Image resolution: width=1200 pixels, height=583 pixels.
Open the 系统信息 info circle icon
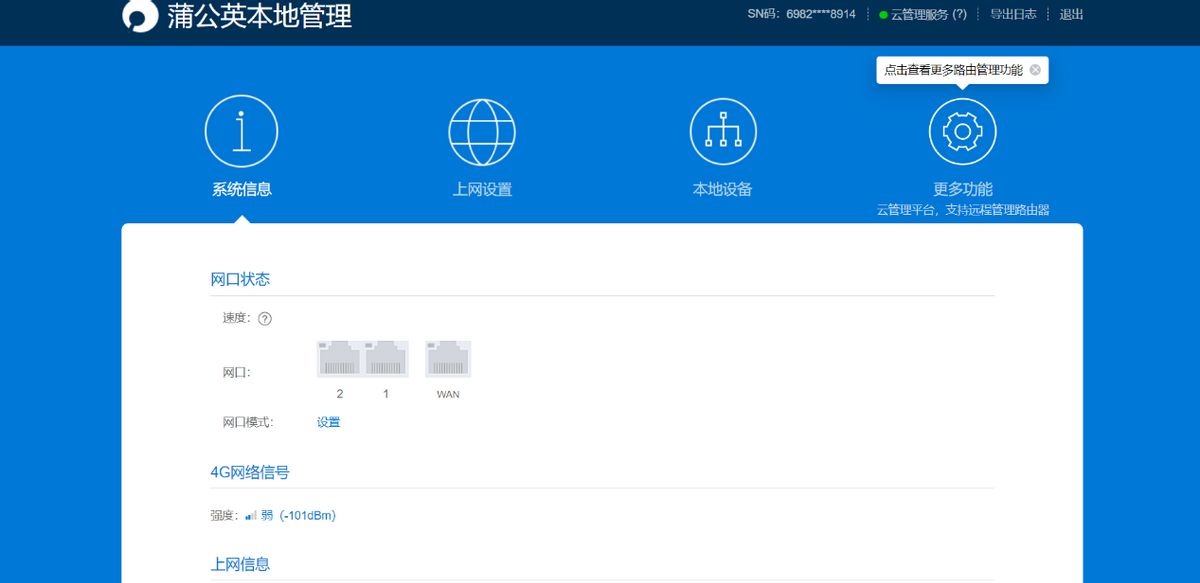pyautogui.click(x=241, y=131)
